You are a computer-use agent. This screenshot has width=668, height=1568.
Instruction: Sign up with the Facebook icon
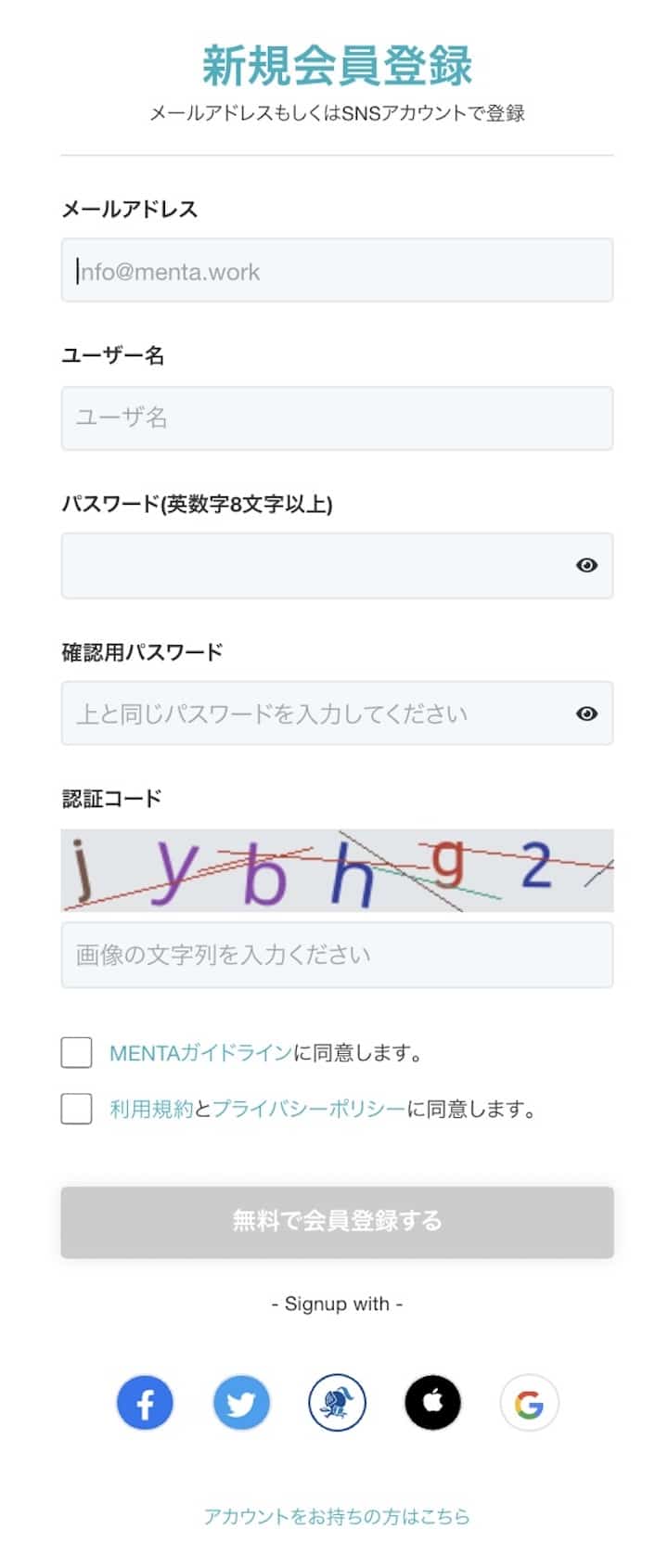point(145,1403)
